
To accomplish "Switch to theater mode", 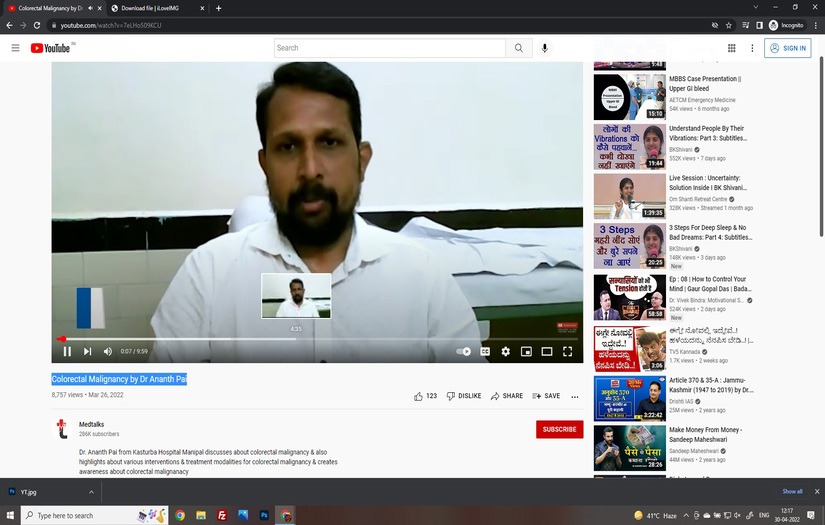I will 547,351.
